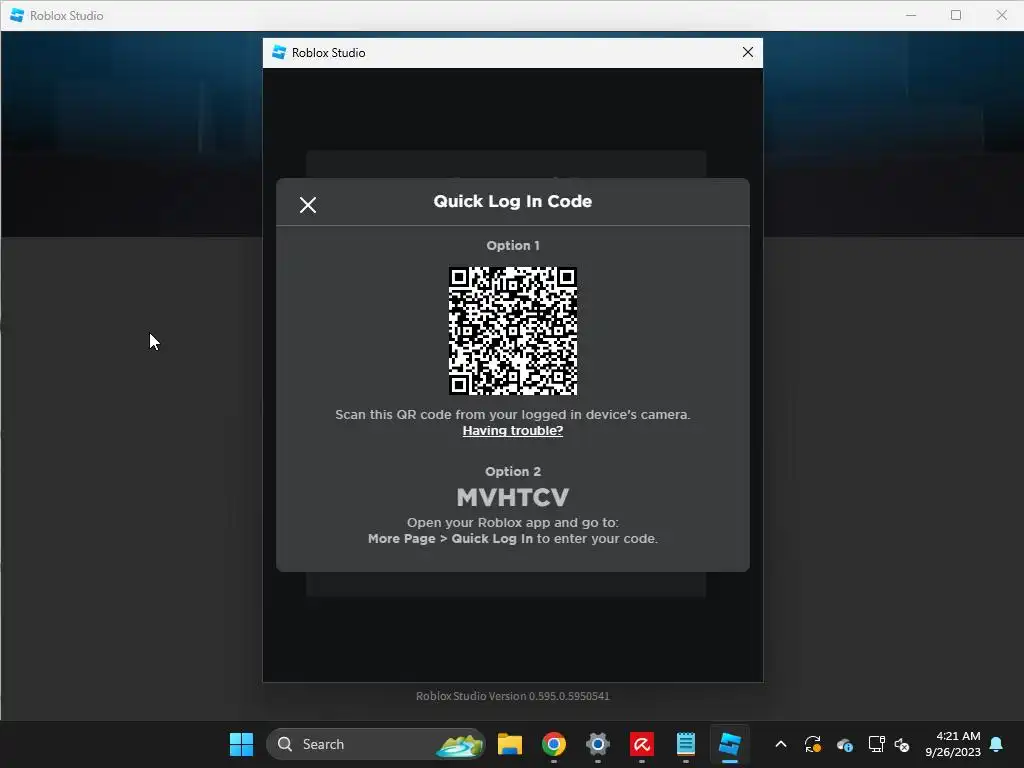Close the main Roblox Studio window
Screen dimensions: 1024x768
[x=1002, y=15]
